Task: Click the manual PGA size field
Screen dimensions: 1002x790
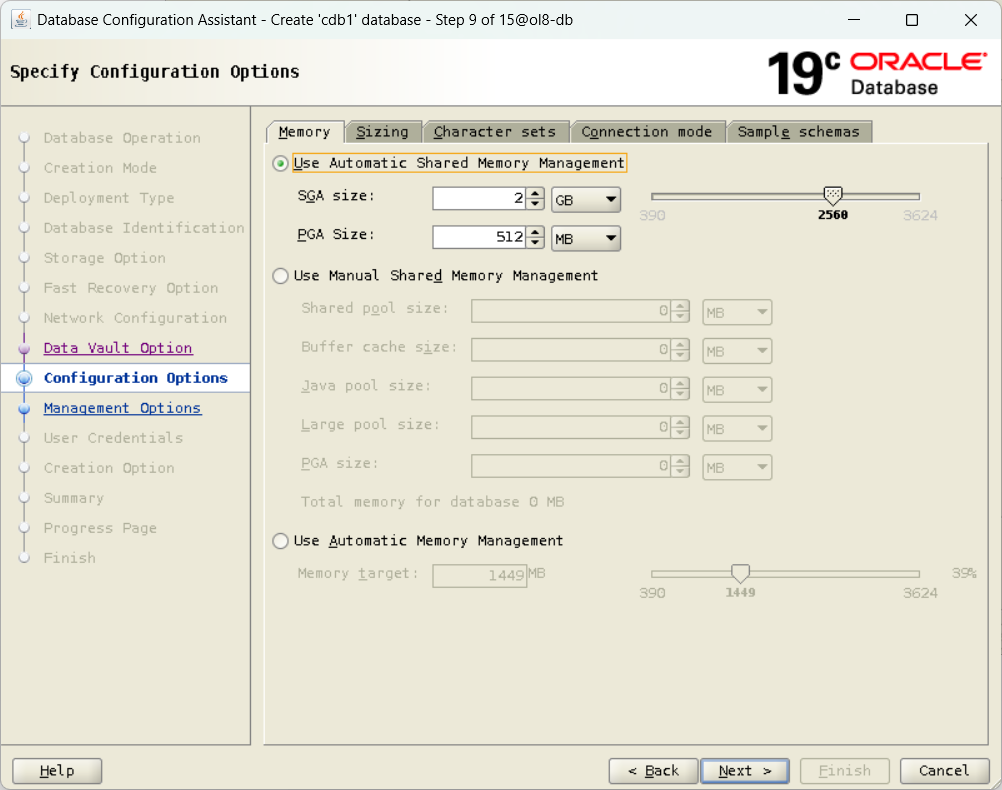Action: point(571,467)
